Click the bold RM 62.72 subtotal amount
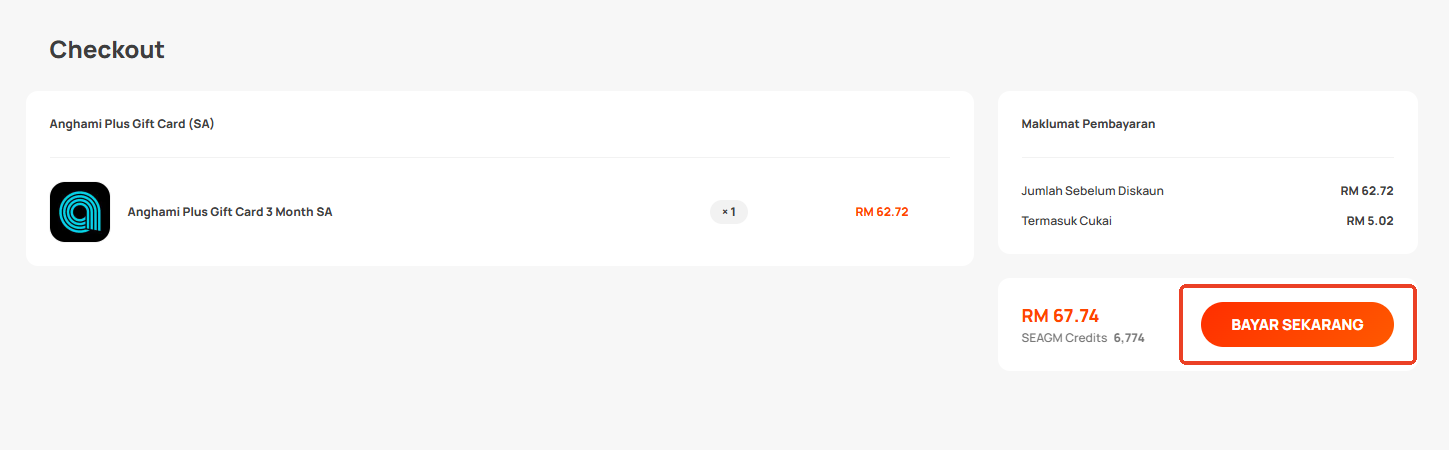The width and height of the screenshot is (1449, 450). (1367, 190)
